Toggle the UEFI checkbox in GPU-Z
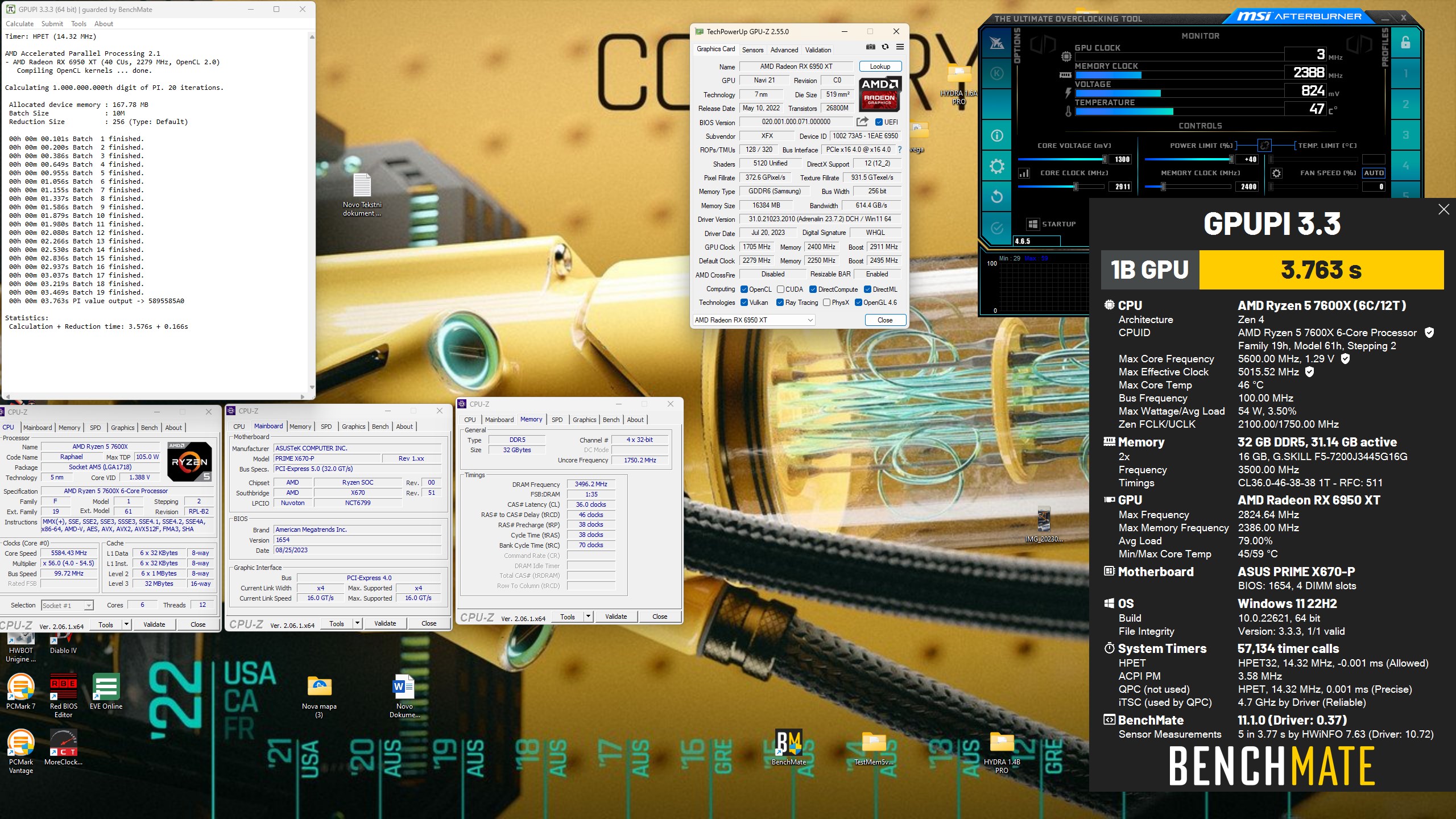The image size is (1456, 819). coord(879,122)
